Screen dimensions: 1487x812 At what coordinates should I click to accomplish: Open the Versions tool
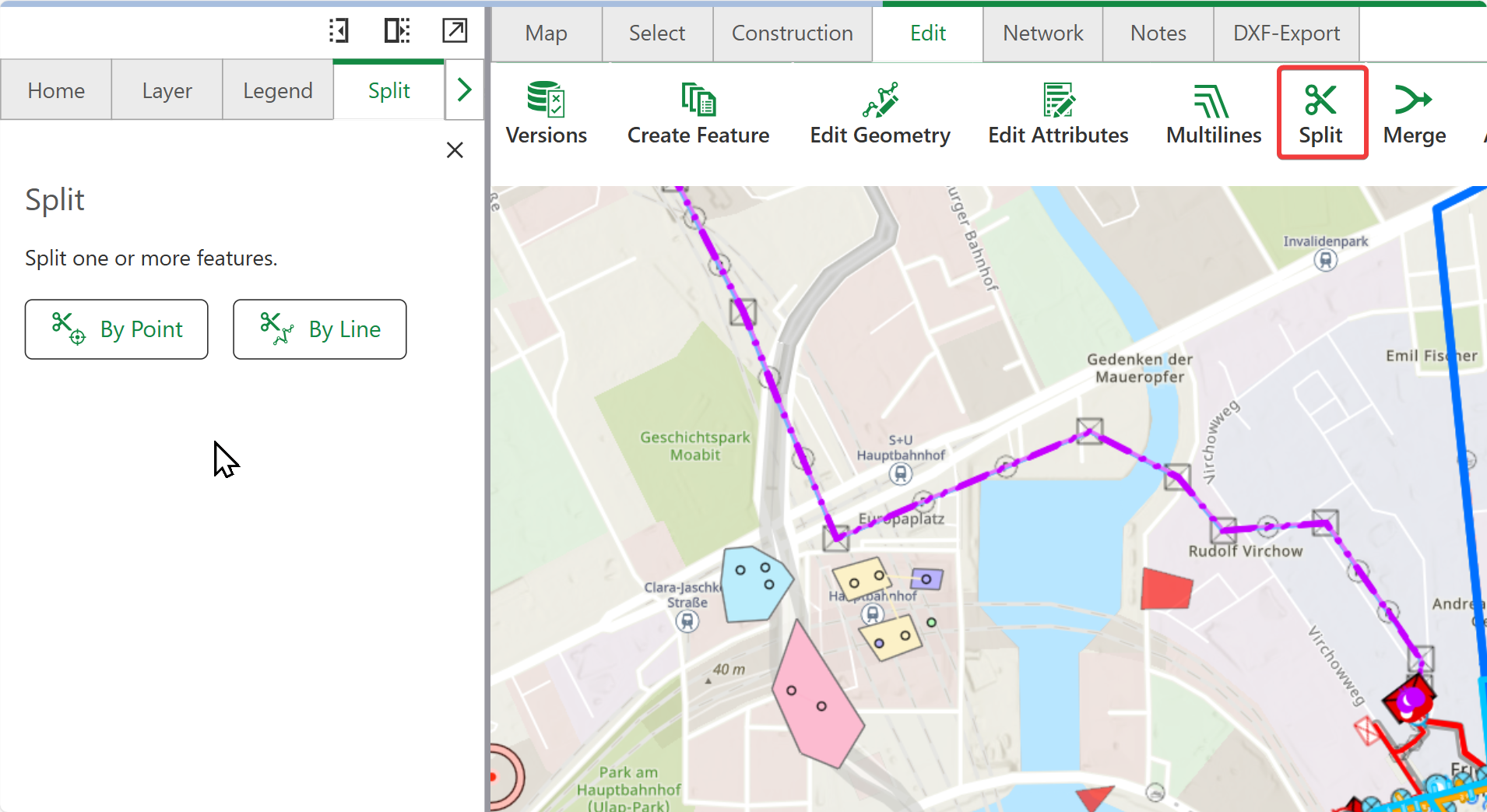(546, 114)
